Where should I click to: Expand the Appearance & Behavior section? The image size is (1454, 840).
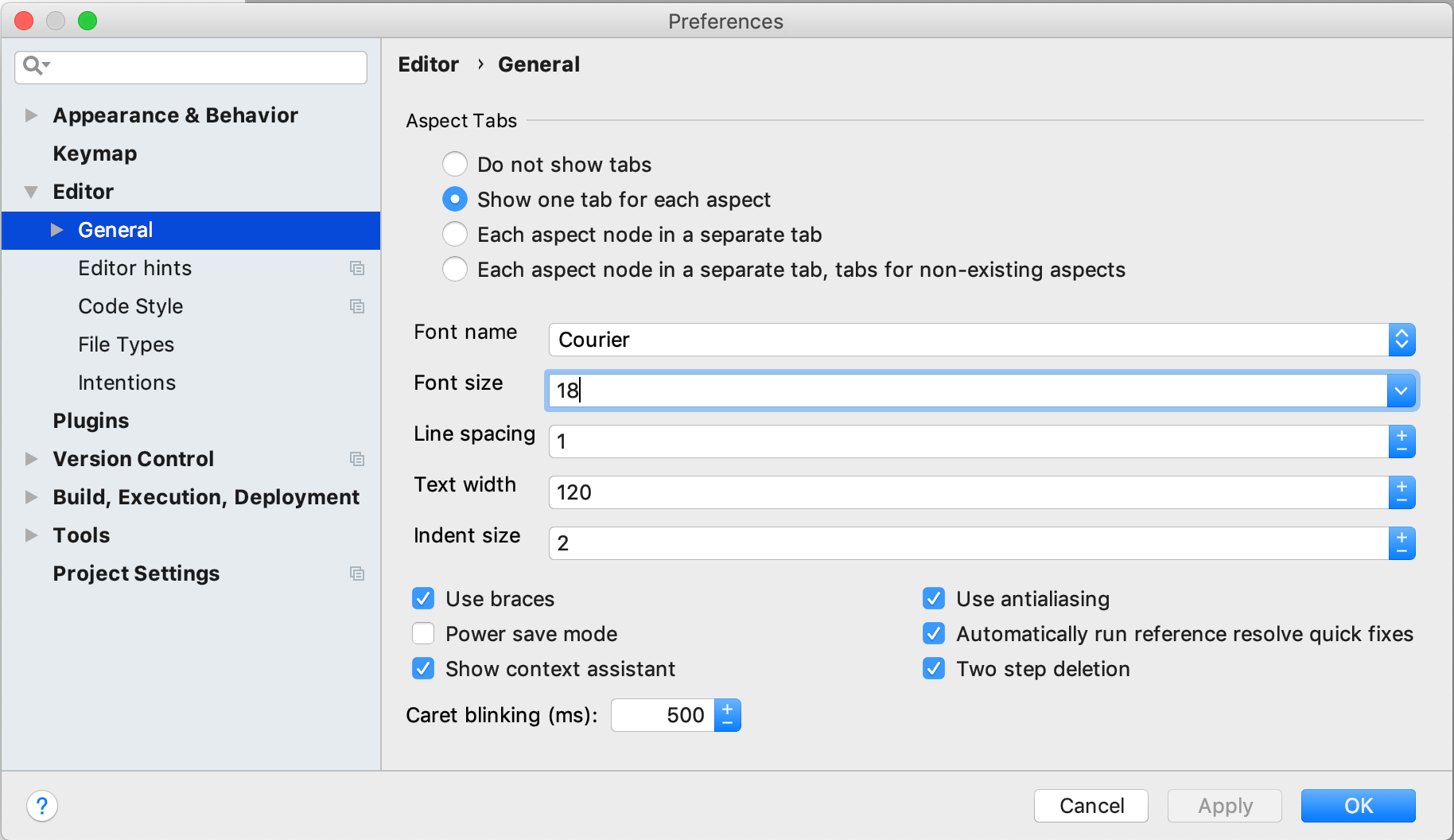point(31,115)
